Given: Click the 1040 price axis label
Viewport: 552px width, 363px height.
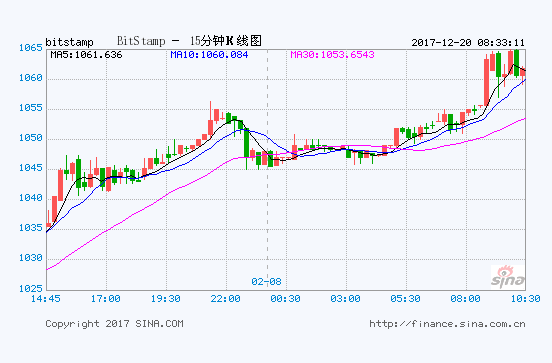Looking at the screenshot, I should point(31,198).
